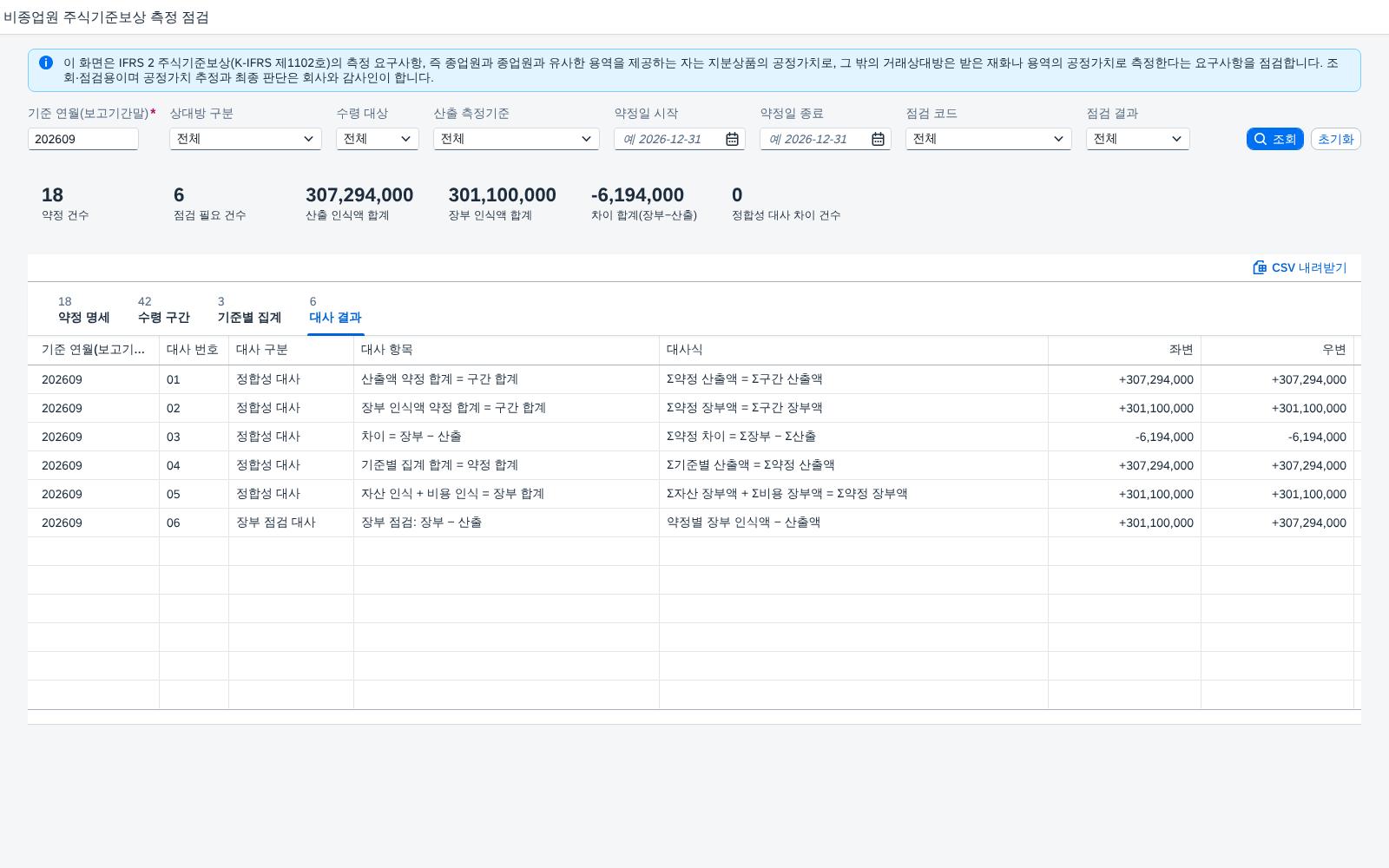
Task: Click the -6,194,000 차이 합계 figure
Action: point(637,195)
